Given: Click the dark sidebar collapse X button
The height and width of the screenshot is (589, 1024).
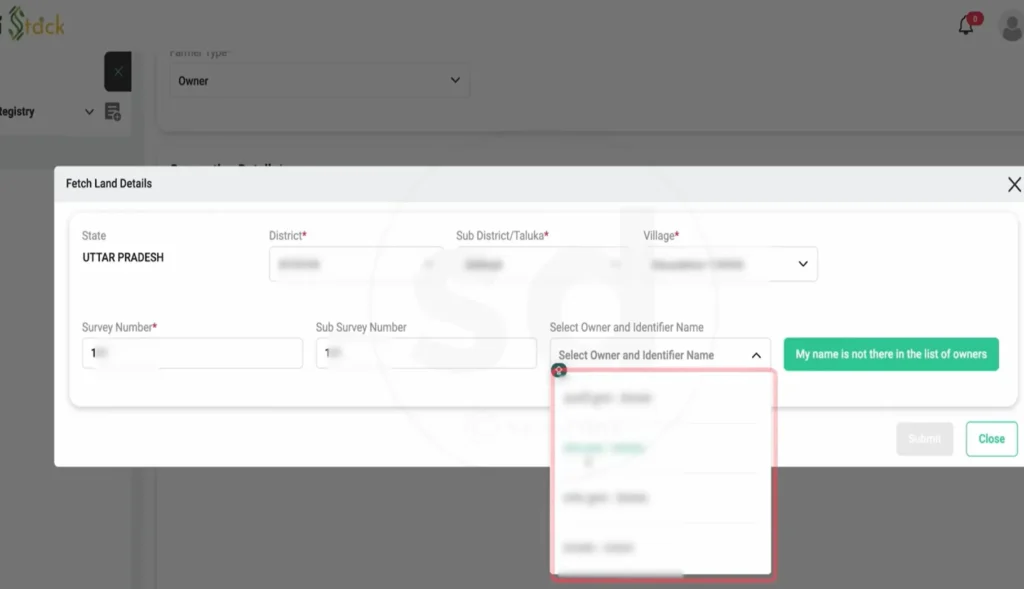Looking at the screenshot, I should (118, 71).
